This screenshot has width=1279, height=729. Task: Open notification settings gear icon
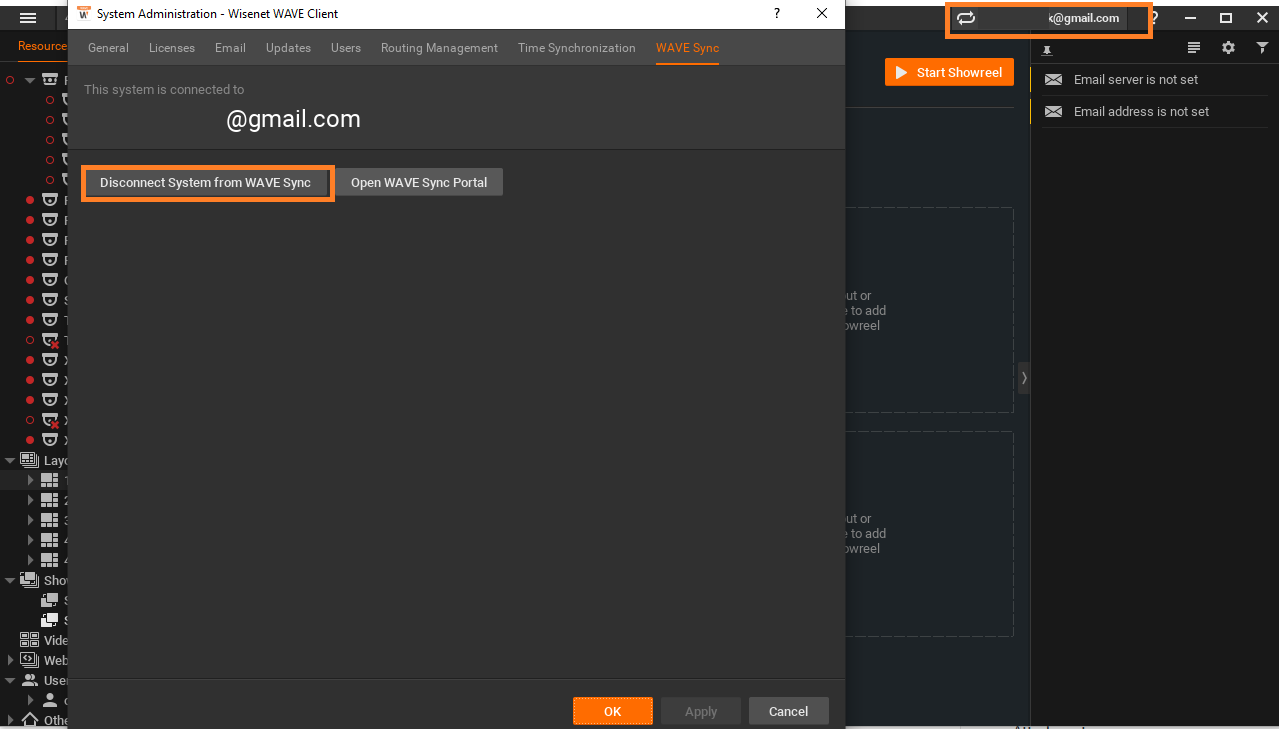(x=1229, y=48)
